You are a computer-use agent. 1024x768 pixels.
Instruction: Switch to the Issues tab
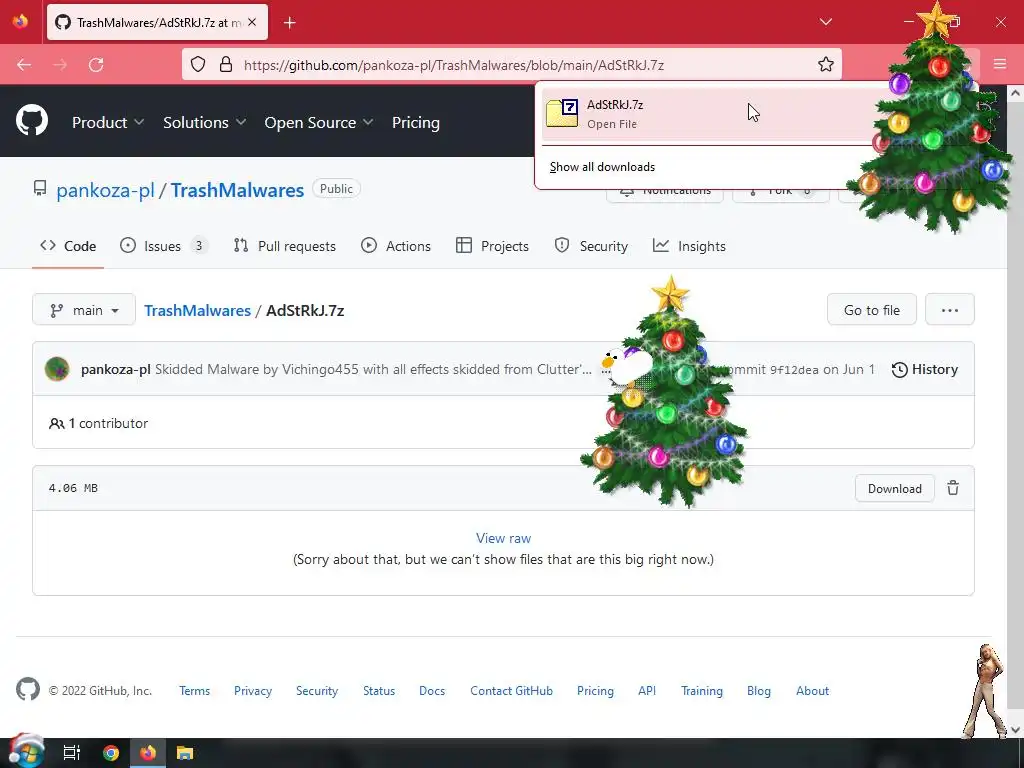163,246
